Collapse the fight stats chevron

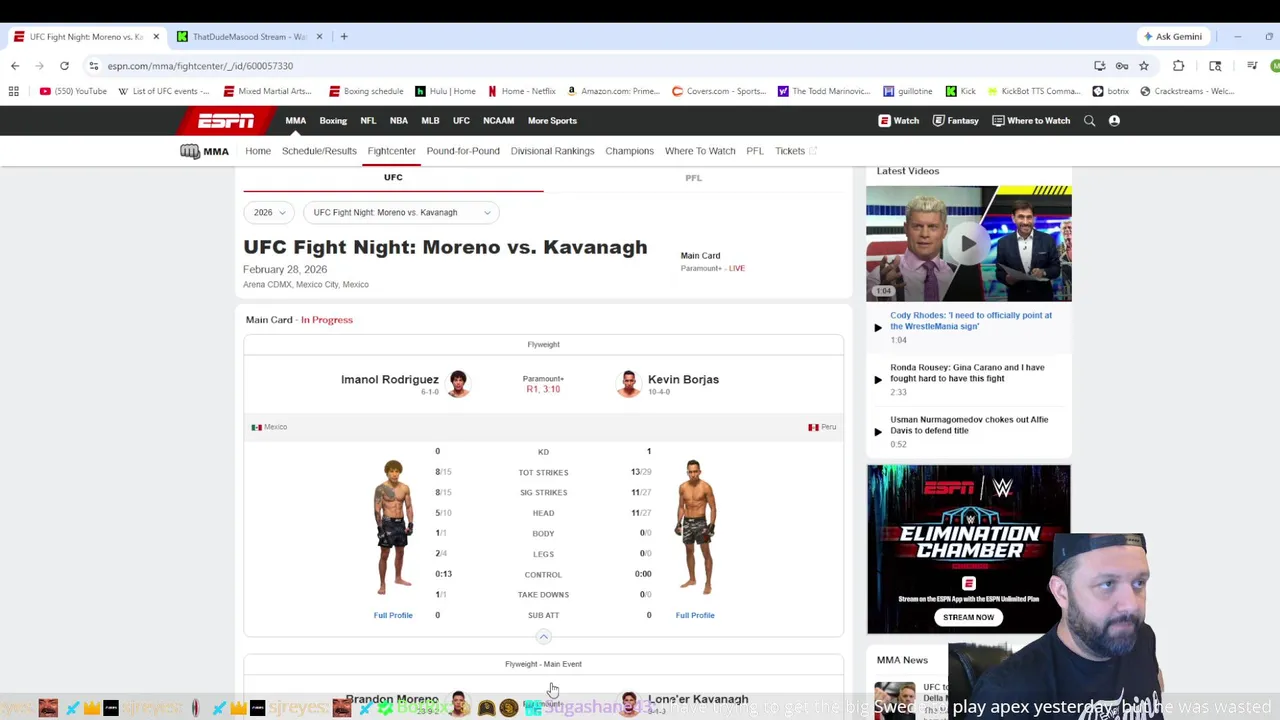[543, 637]
